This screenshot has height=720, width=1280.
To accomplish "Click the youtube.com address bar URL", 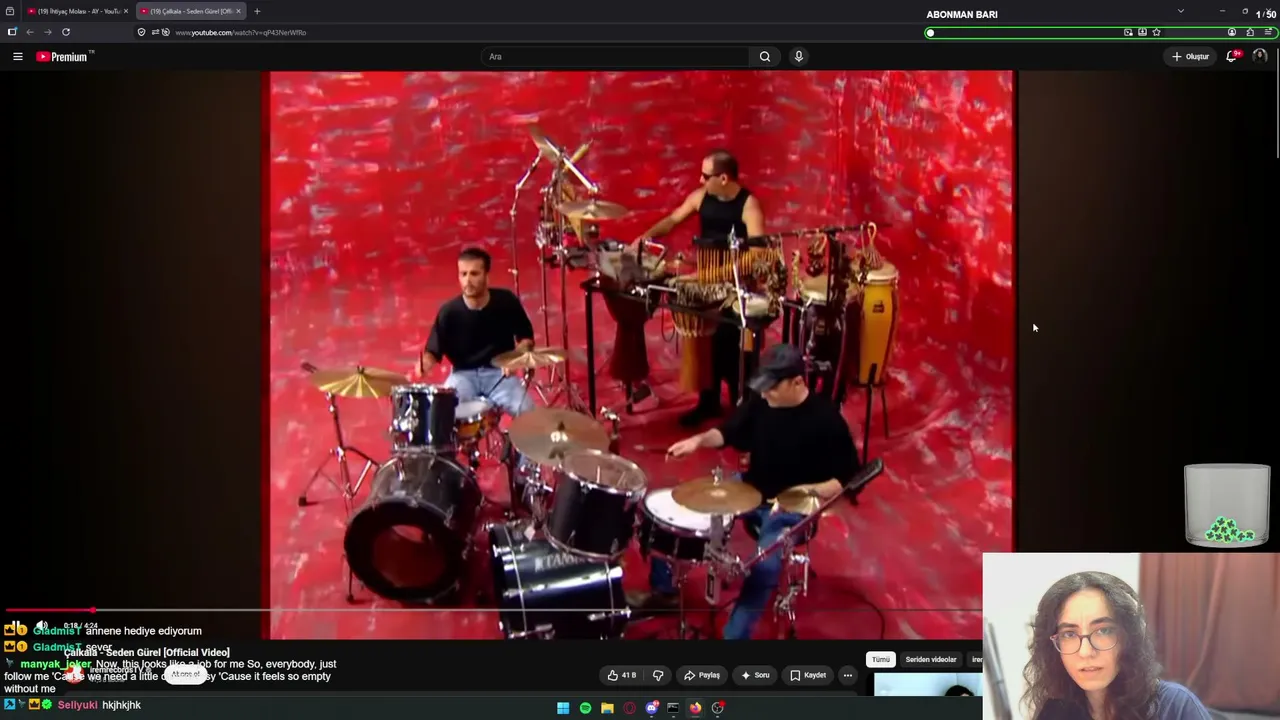I will 241,33.
